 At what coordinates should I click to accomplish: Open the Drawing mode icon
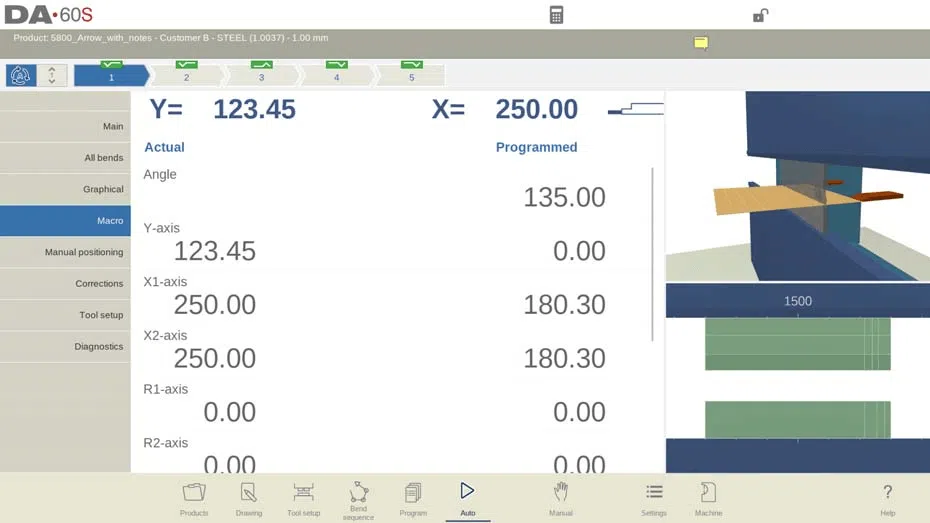pos(249,499)
